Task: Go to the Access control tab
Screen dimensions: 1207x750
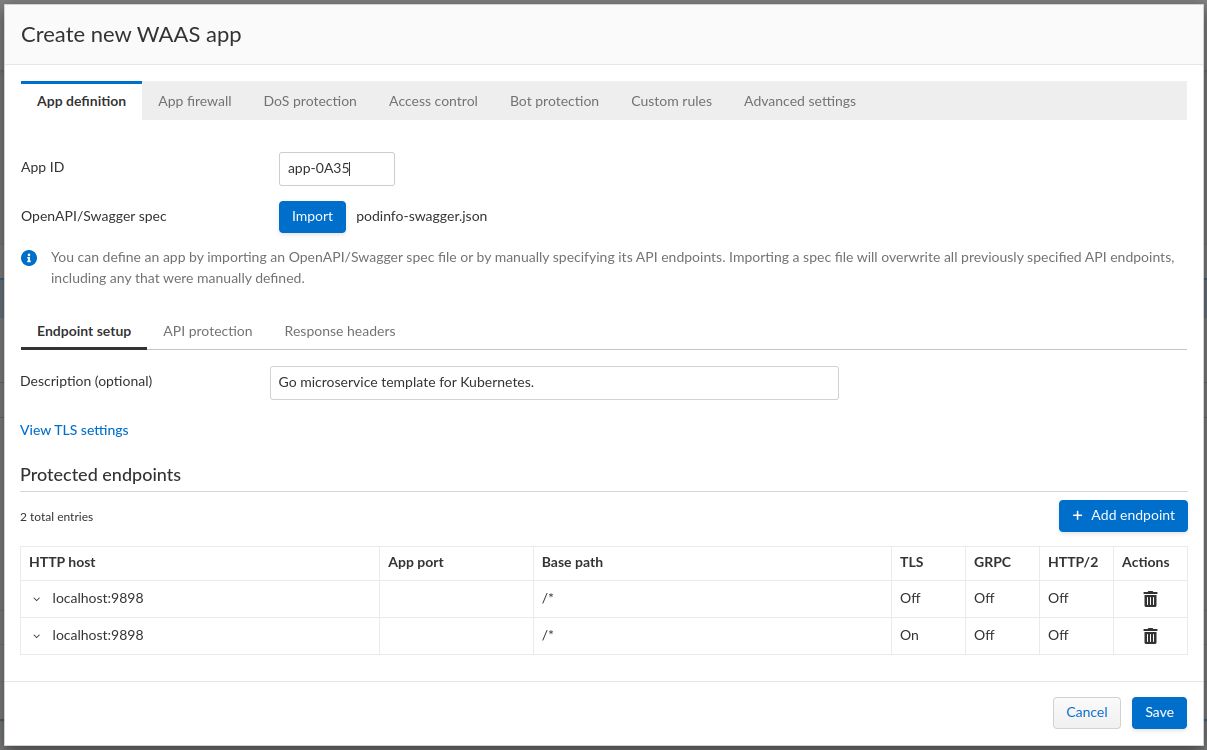Action: [x=433, y=101]
